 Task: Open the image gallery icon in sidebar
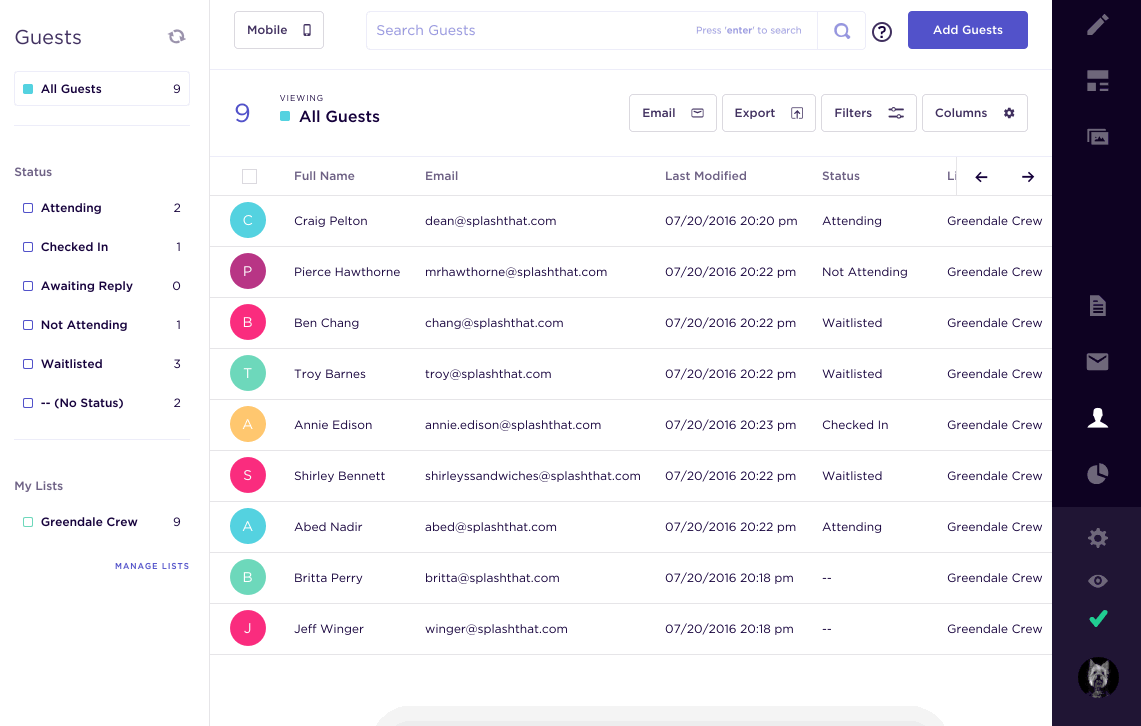point(1097,137)
